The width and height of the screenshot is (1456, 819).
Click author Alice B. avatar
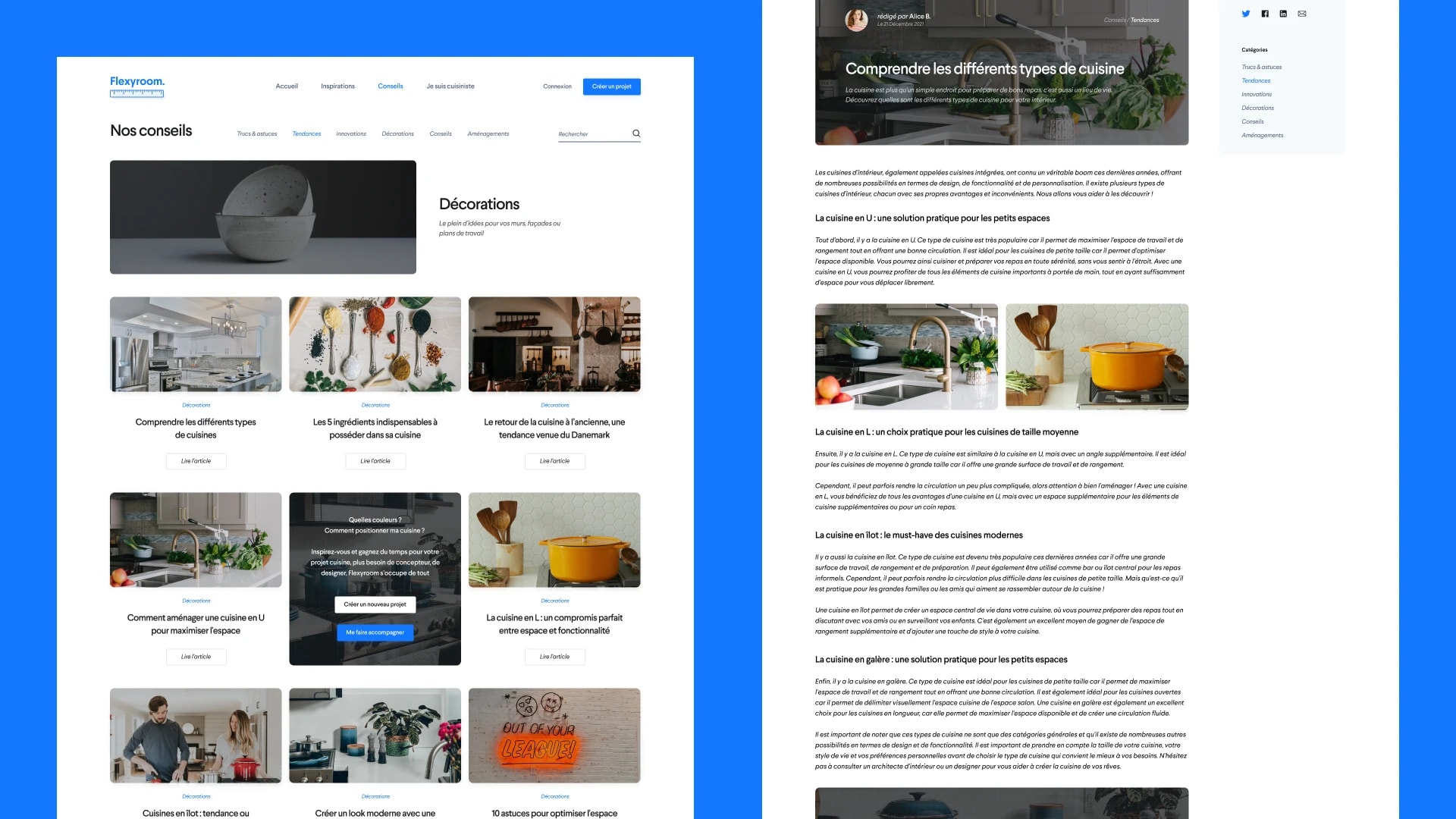856,20
